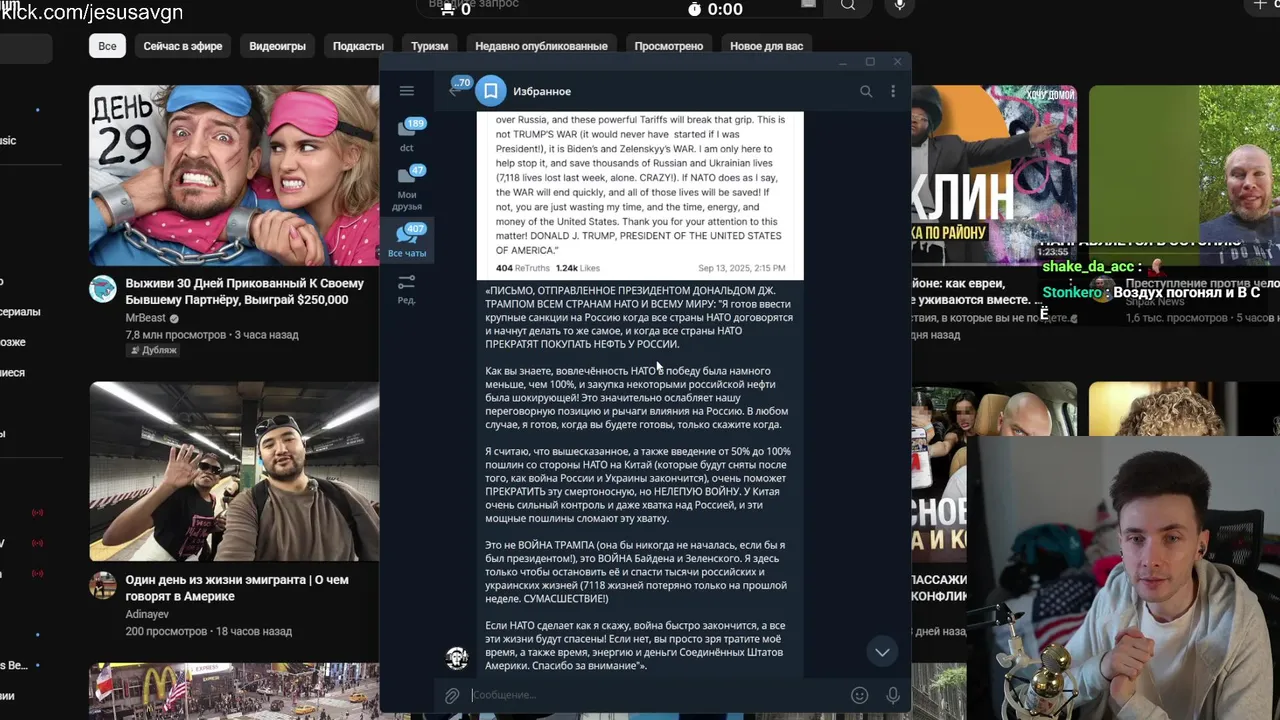Viewport: 1280px width, 720px height.
Task: Click the YouTube search magnifier button
Action: coord(848,6)
